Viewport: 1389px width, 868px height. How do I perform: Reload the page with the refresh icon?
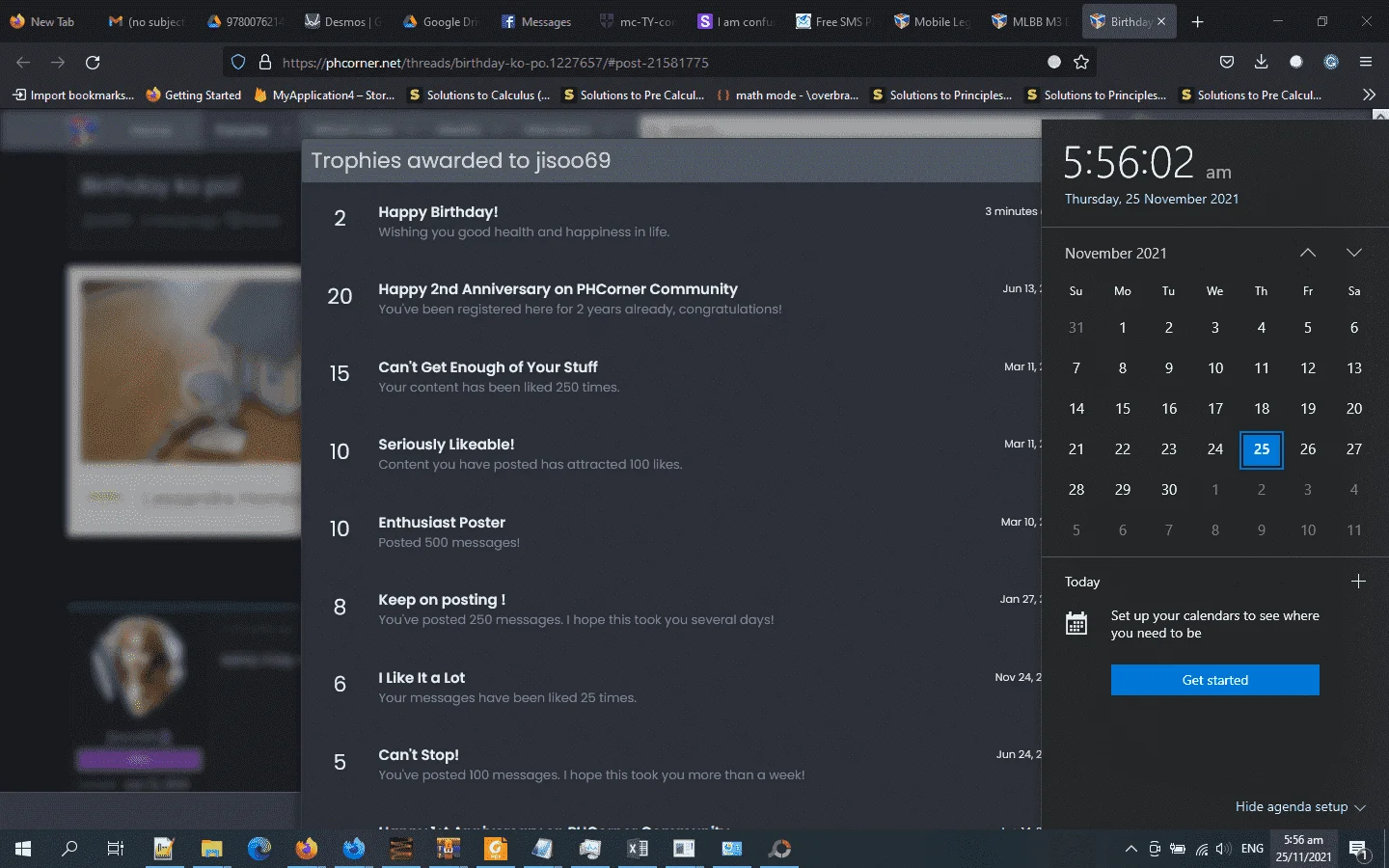click(93, 62)
